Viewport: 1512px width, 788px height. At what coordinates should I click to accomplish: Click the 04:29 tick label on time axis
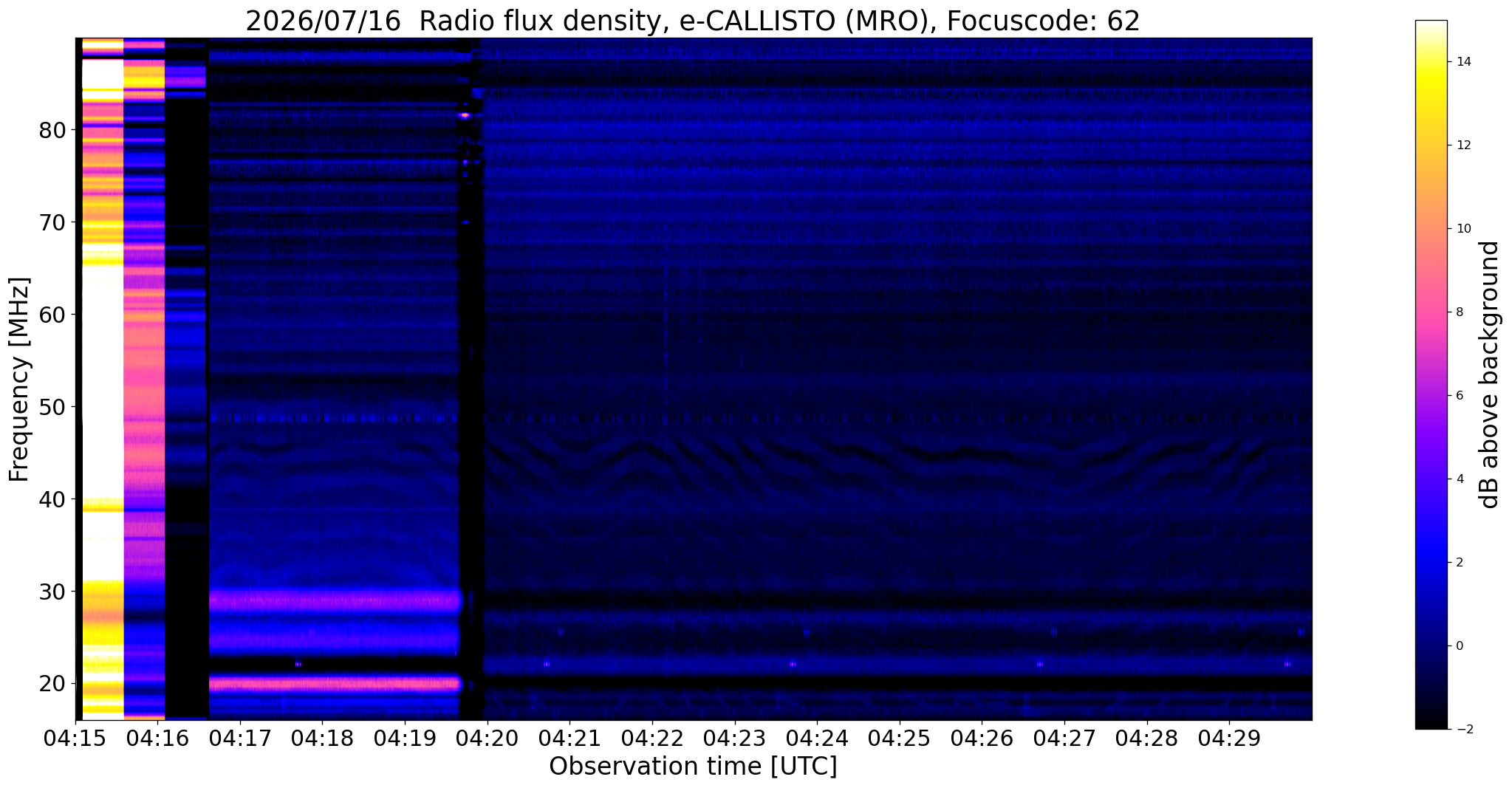1229,738
